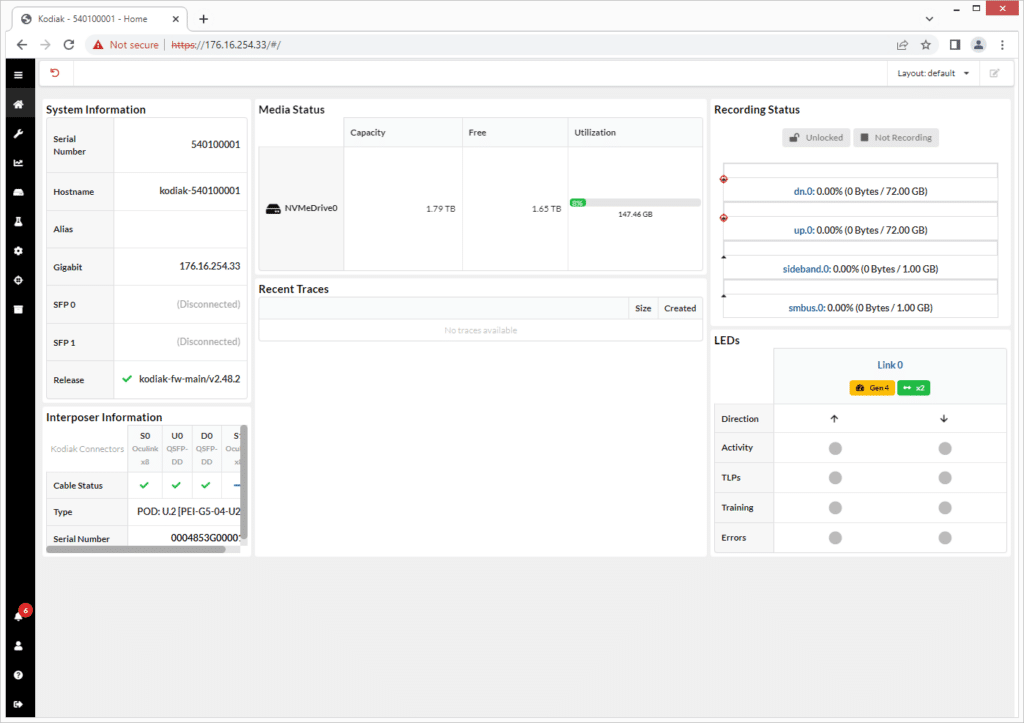Click the dn.0 red buffer marker

[x=724, y=179]
